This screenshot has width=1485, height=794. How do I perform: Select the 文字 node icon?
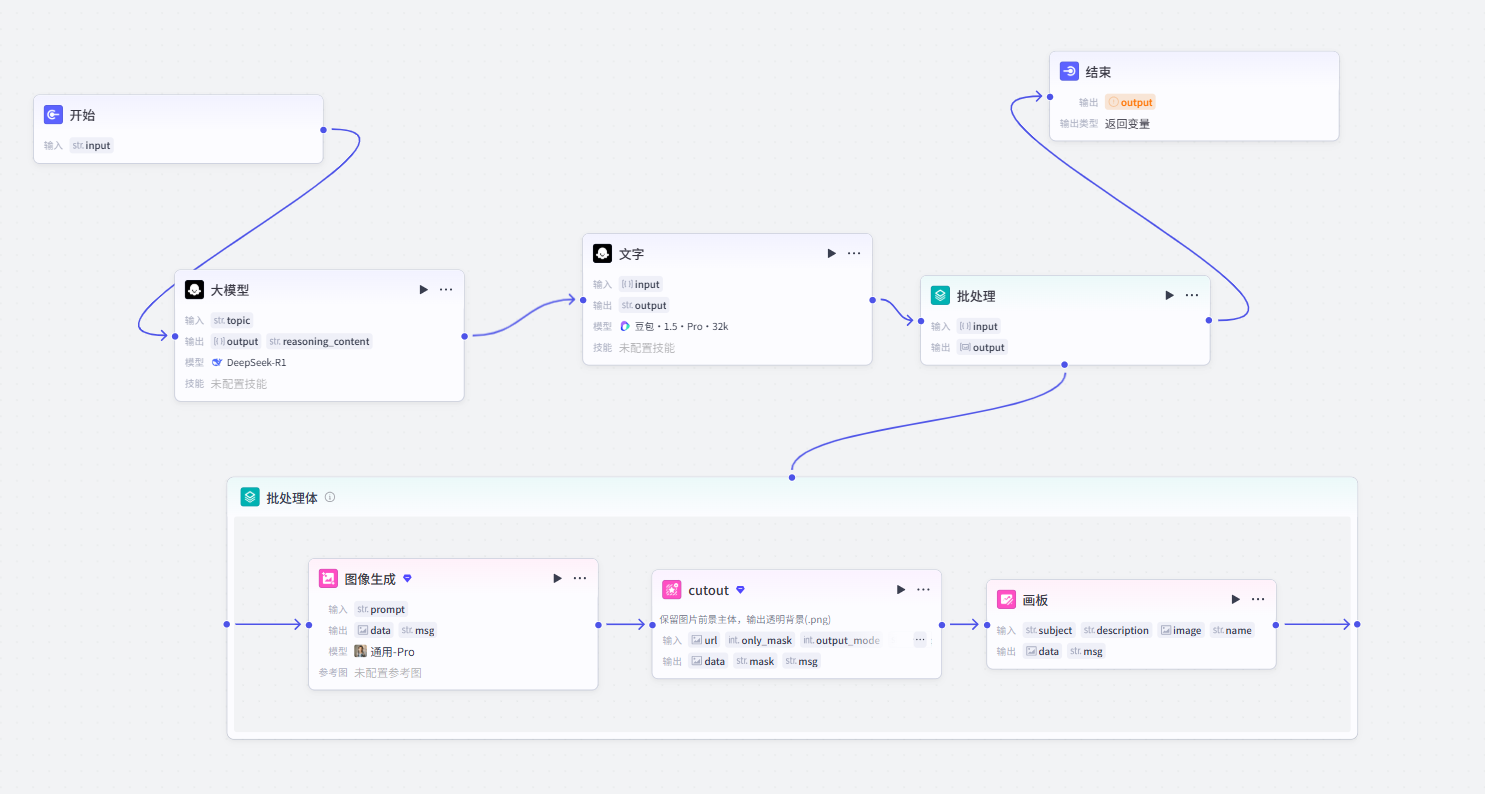point(602,254)
